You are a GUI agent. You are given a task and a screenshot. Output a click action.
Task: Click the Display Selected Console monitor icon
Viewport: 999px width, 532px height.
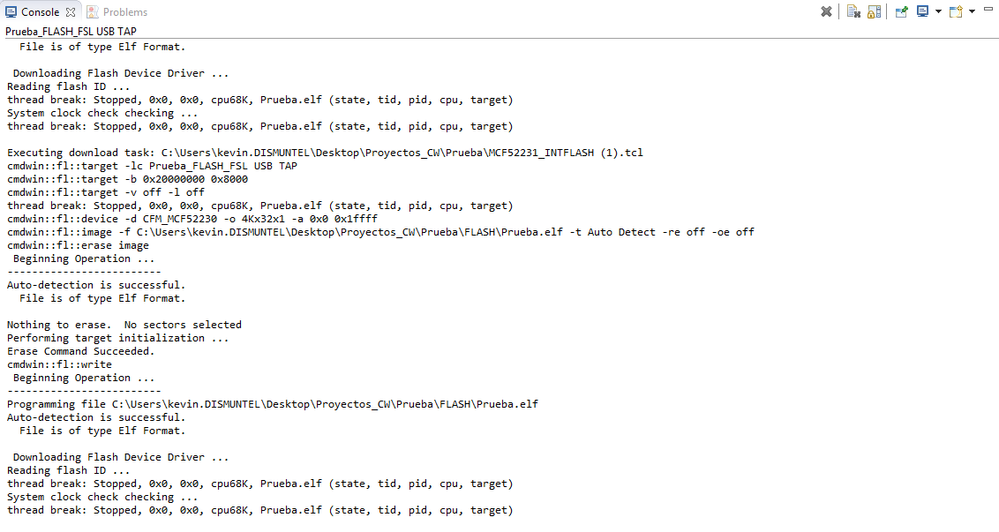[x=922, y=12]
